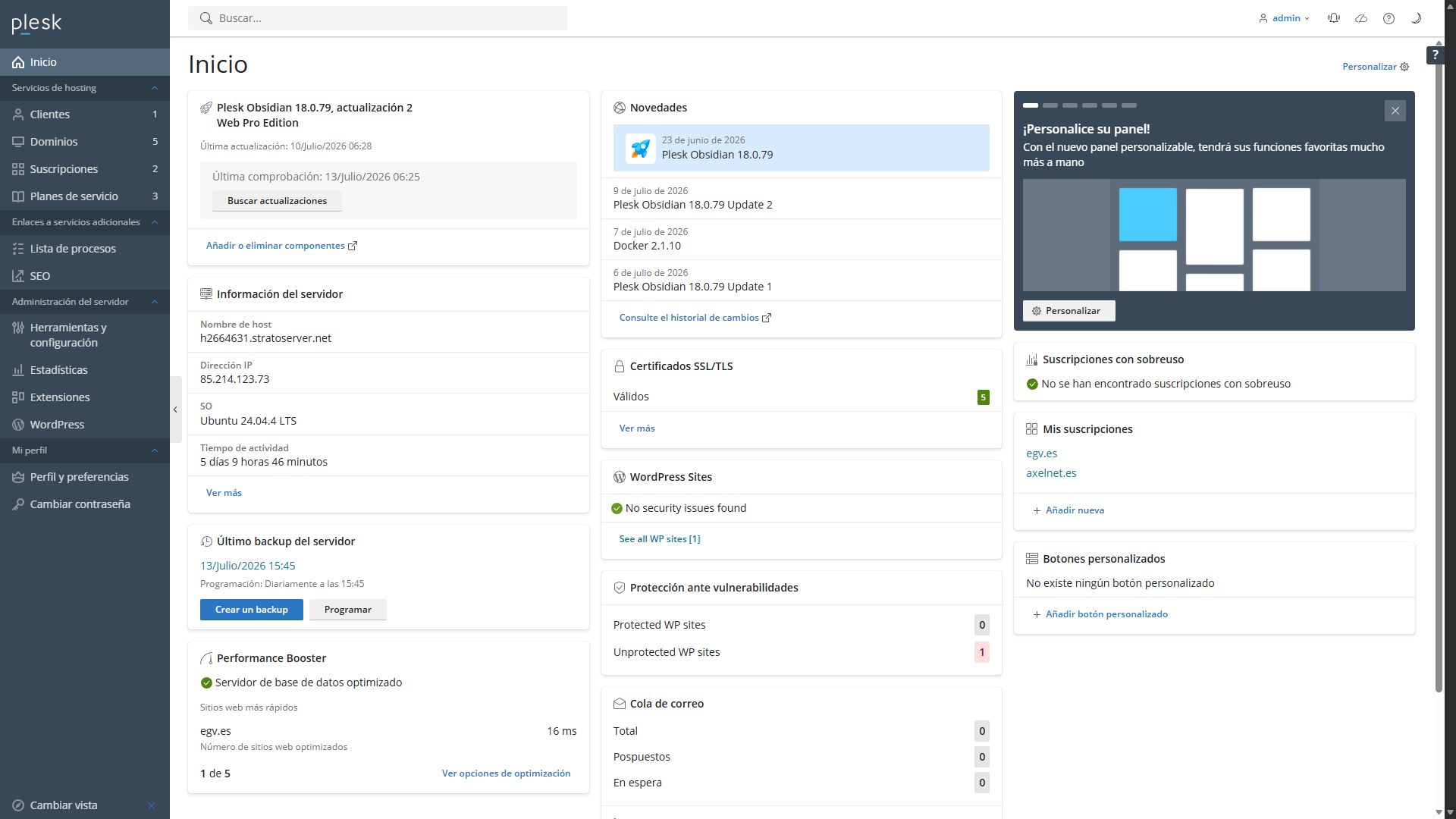Click the Extensiones grid icon
The height and width of the screenshot is (819, 1456).
(18, 397)
